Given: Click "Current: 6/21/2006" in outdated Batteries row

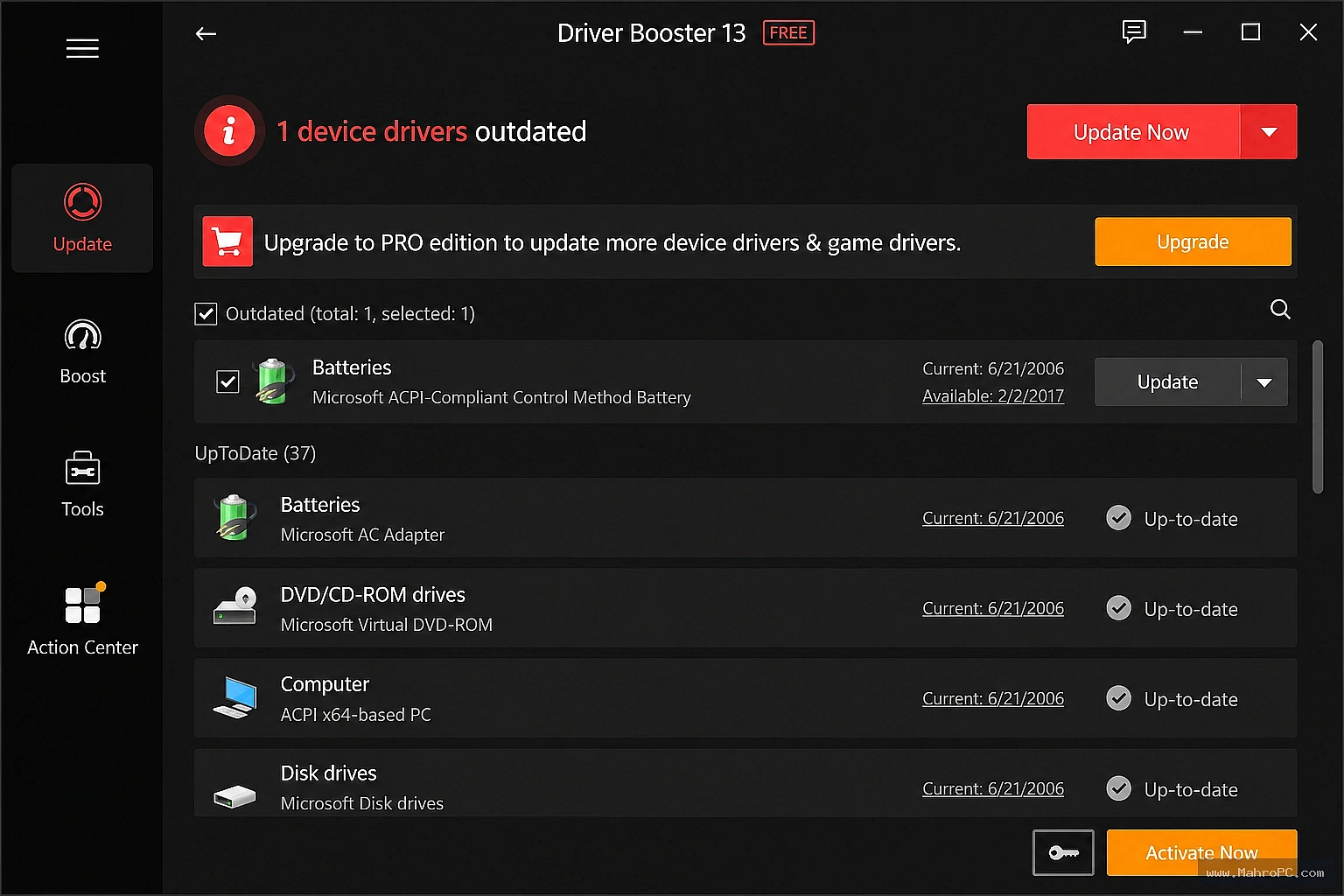Looking at the screenshot, I should click(993, 368).
